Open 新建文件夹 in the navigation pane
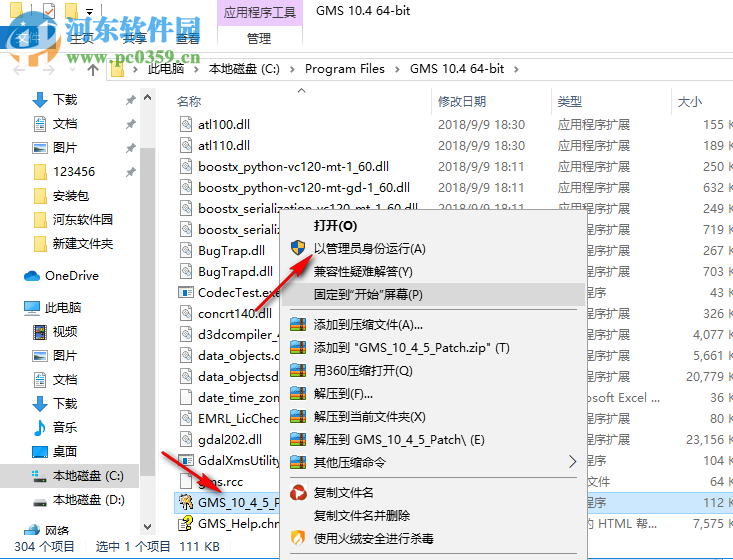Viewport: 733px width, 560px height. point(82,244)
